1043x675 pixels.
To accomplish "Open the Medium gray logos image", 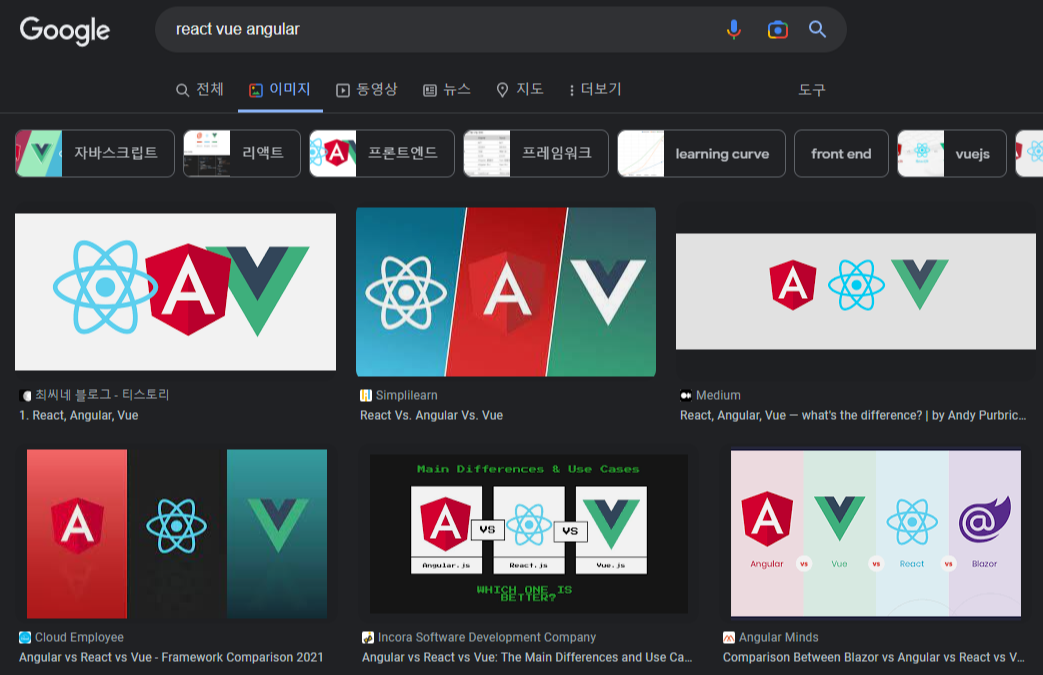I will pyautogui.click(x=855, y=291).
